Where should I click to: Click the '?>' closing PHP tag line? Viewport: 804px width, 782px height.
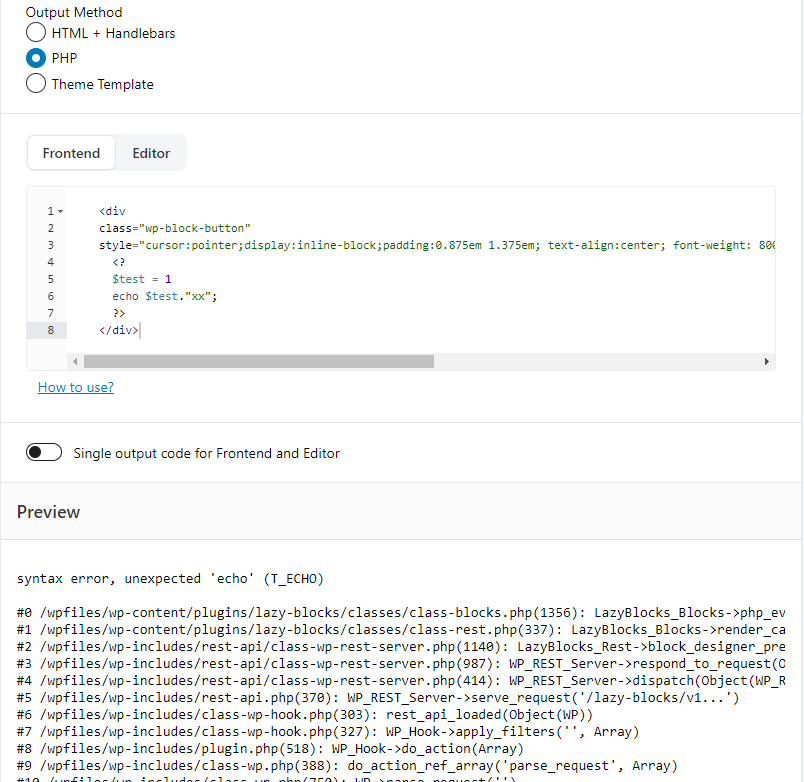pyautogui.click(x=118, y=313)
